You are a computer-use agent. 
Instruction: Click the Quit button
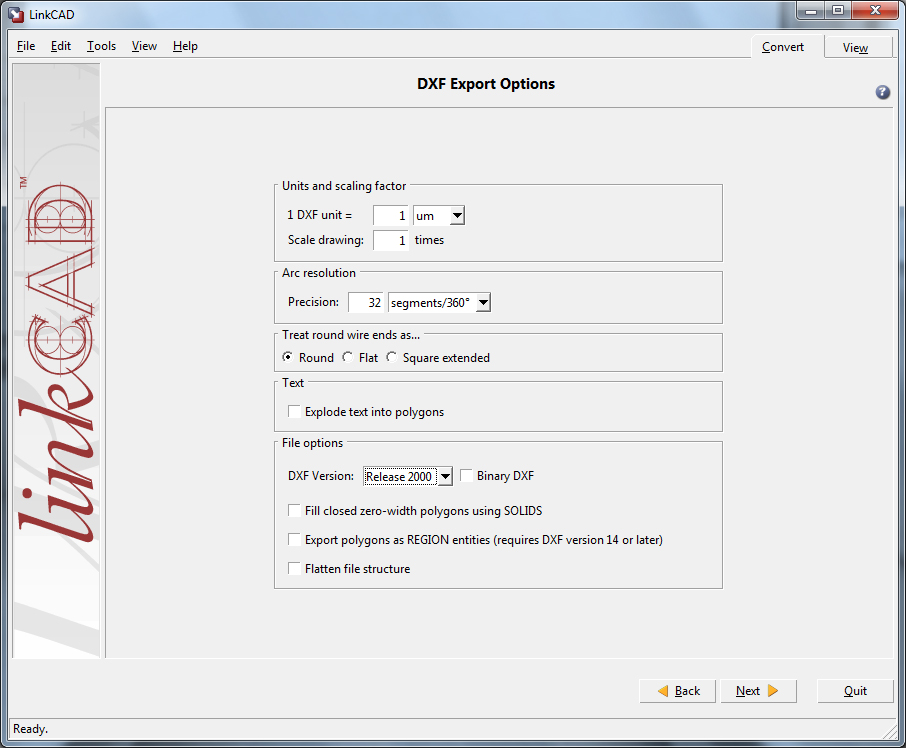click(855, 691)
